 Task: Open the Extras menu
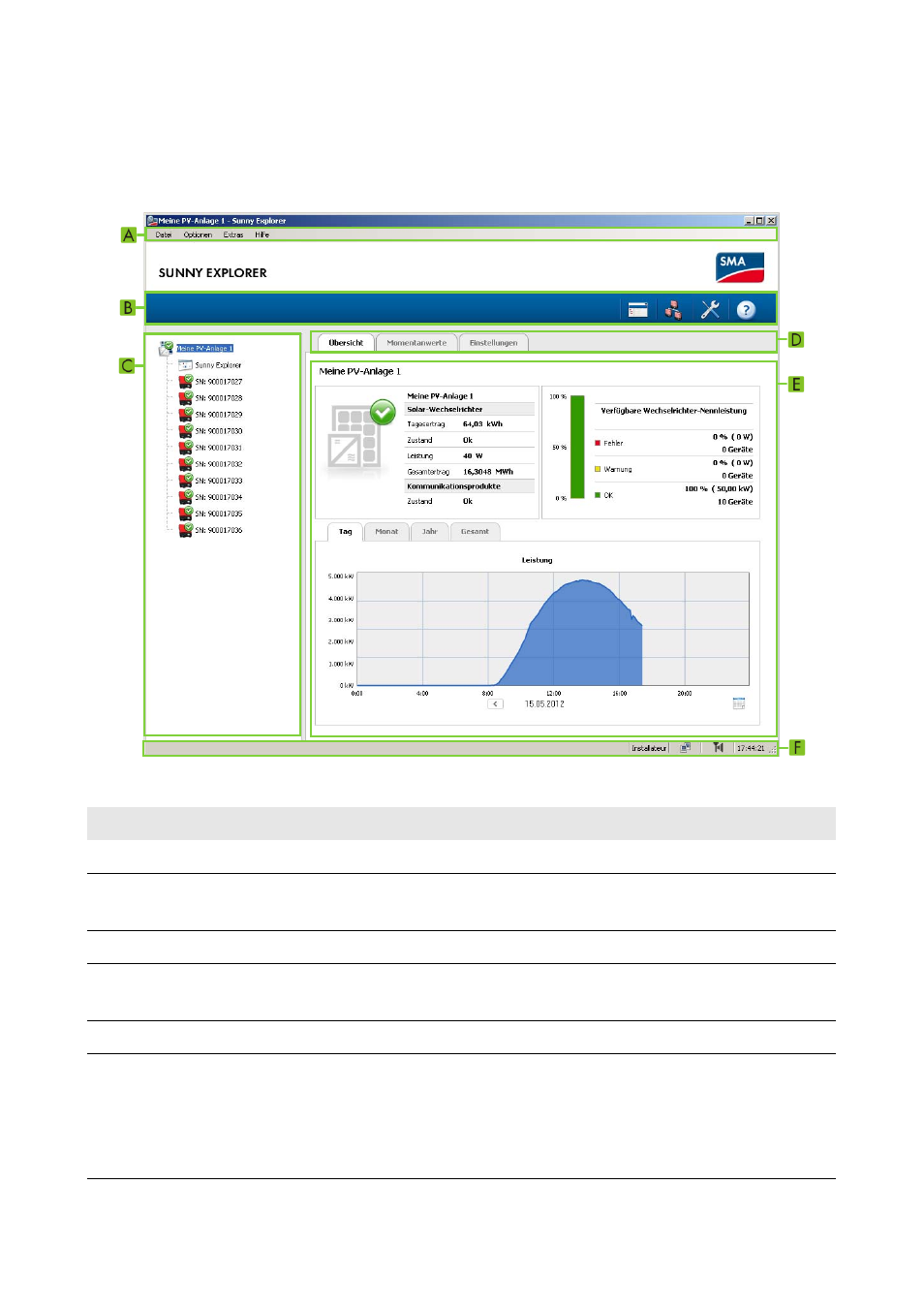[x=233, y=234]
